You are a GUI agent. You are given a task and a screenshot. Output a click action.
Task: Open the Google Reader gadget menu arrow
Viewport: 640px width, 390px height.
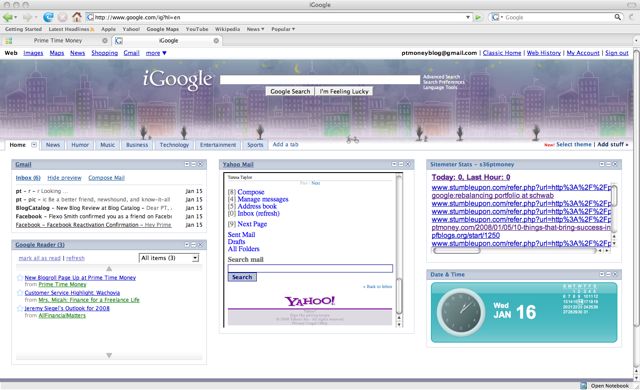click(x=187, y=244)
